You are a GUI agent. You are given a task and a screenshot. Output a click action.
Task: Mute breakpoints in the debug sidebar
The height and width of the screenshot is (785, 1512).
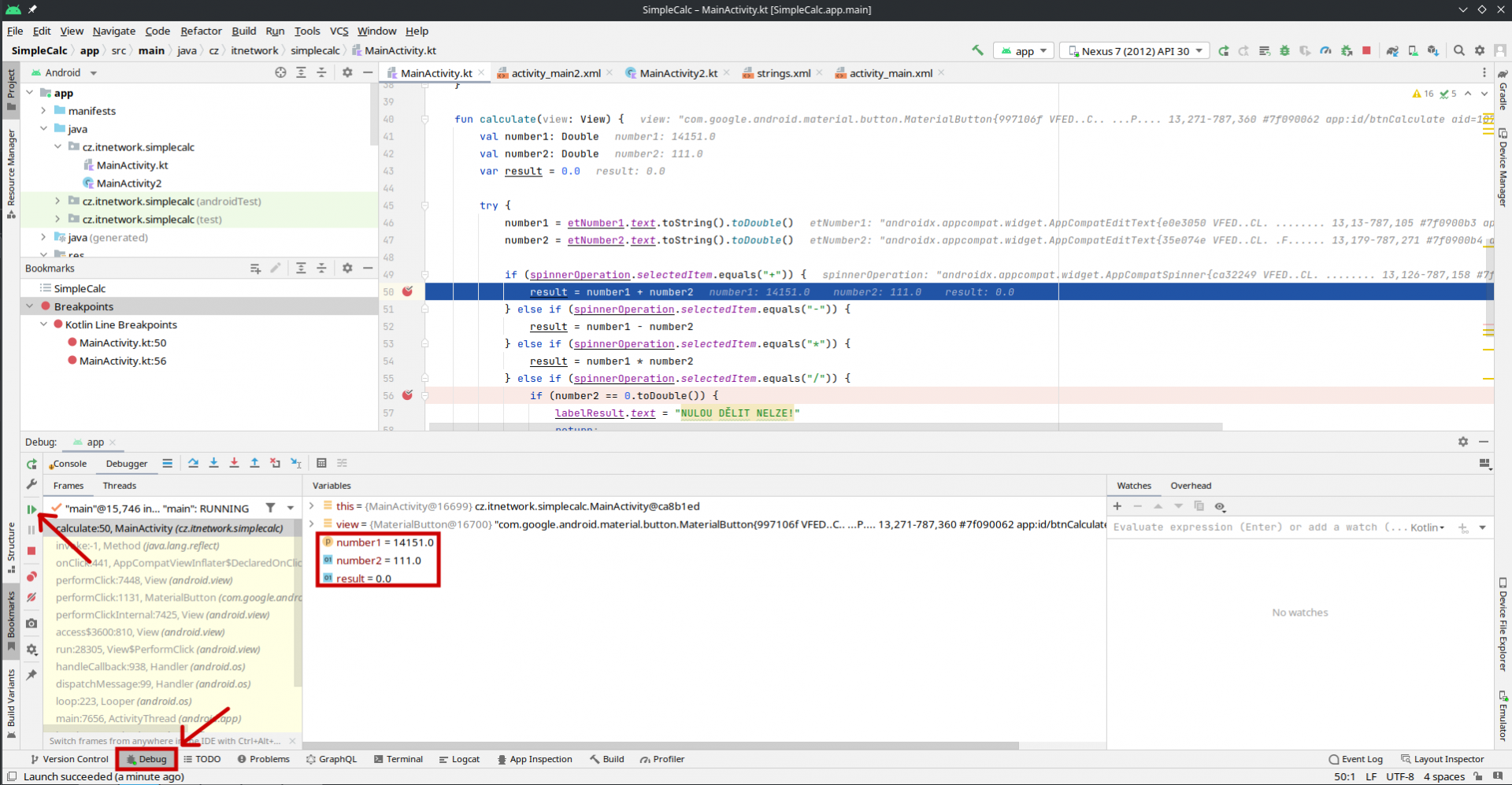tap(31, 598)
